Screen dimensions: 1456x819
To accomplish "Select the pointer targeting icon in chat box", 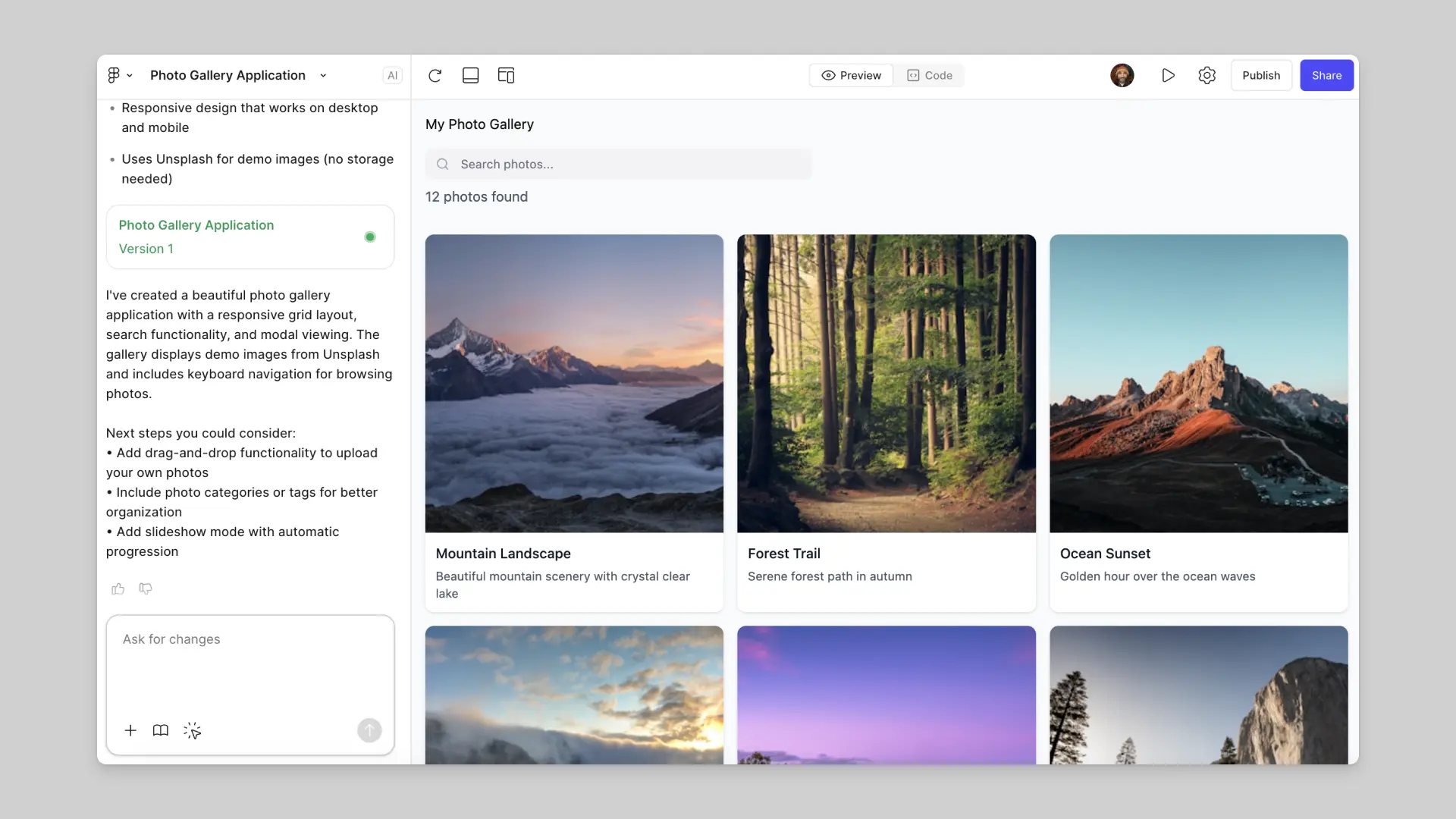I will point(193,730).
